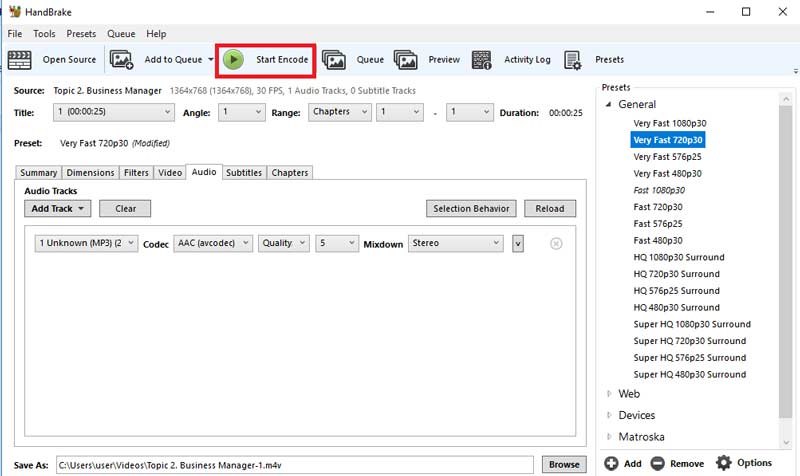Switch to the Video tab
Viewport: 800px width, 476px height.
click(x=170, y=173)
